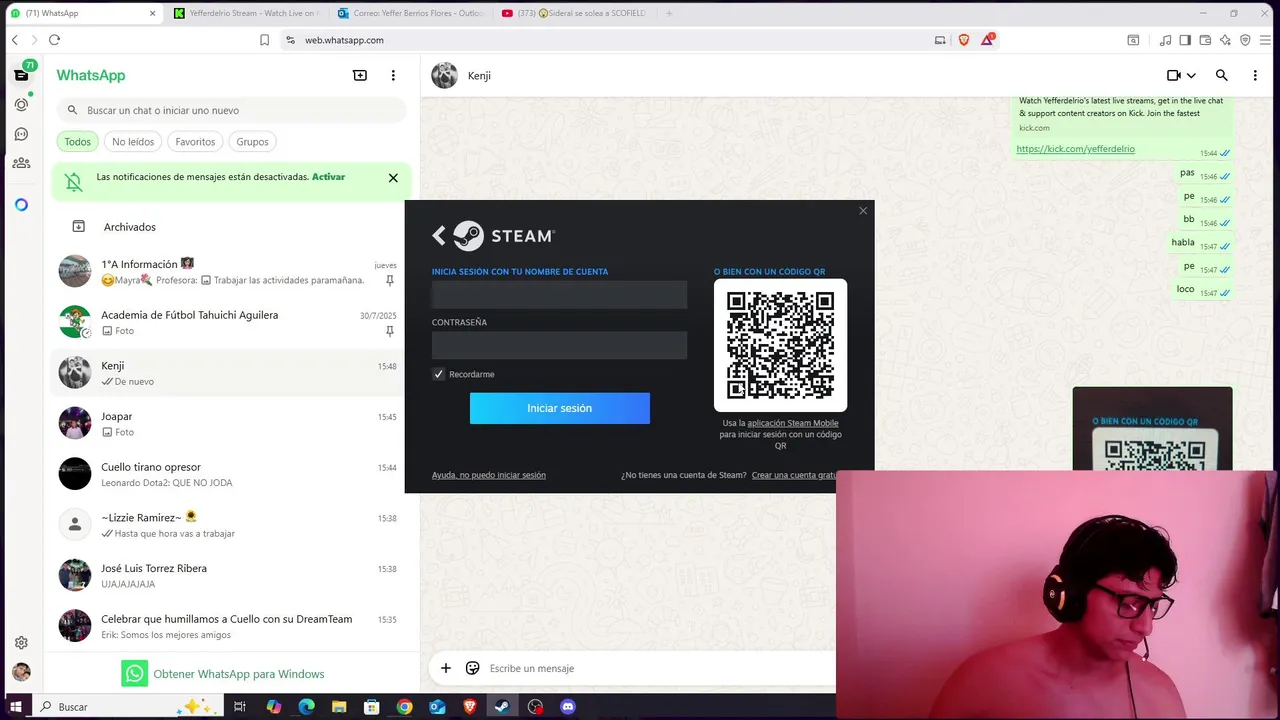
Task: Click the 'Crear una cuenta' link
Action: pos(794,475)
